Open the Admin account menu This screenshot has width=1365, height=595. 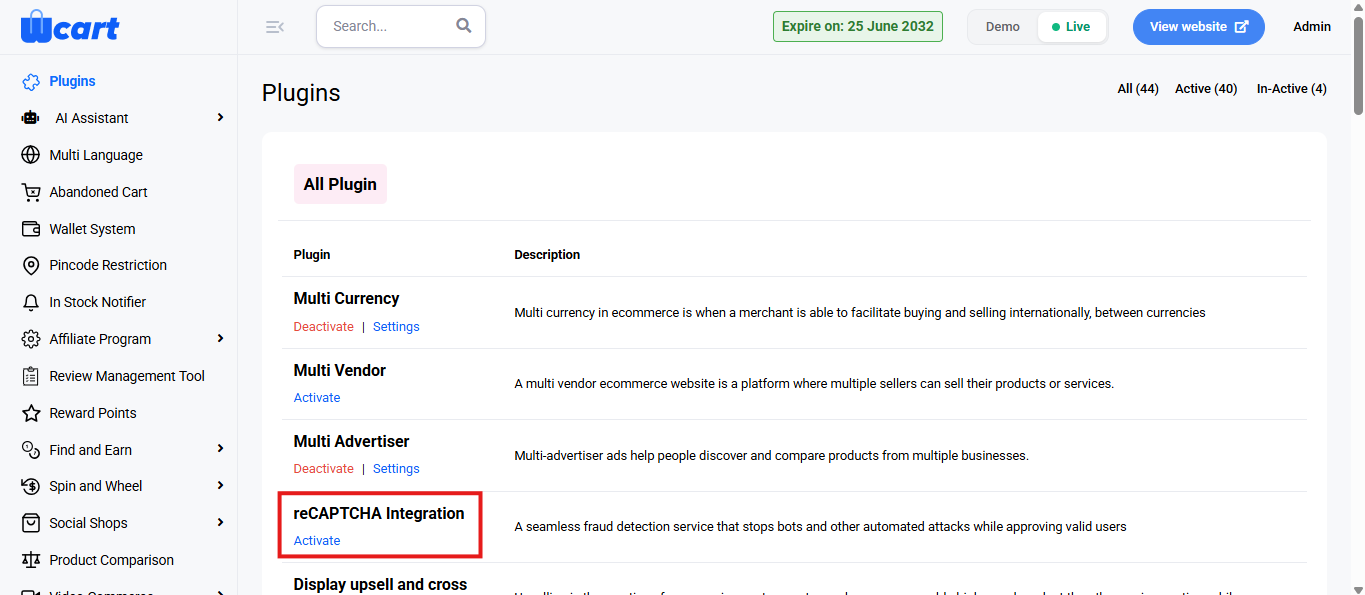tap(1312, 27)
